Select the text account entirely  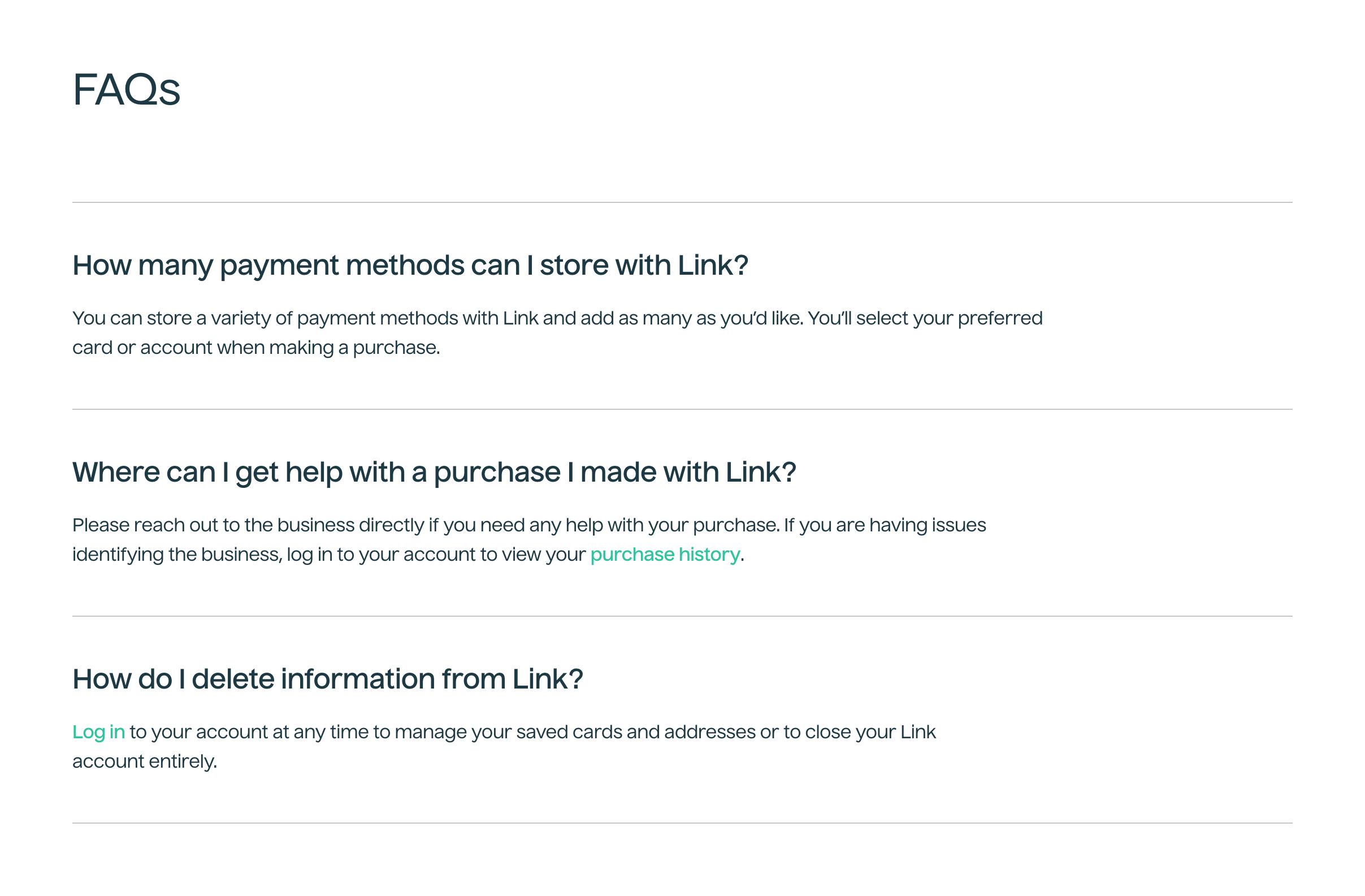(145, 761)
